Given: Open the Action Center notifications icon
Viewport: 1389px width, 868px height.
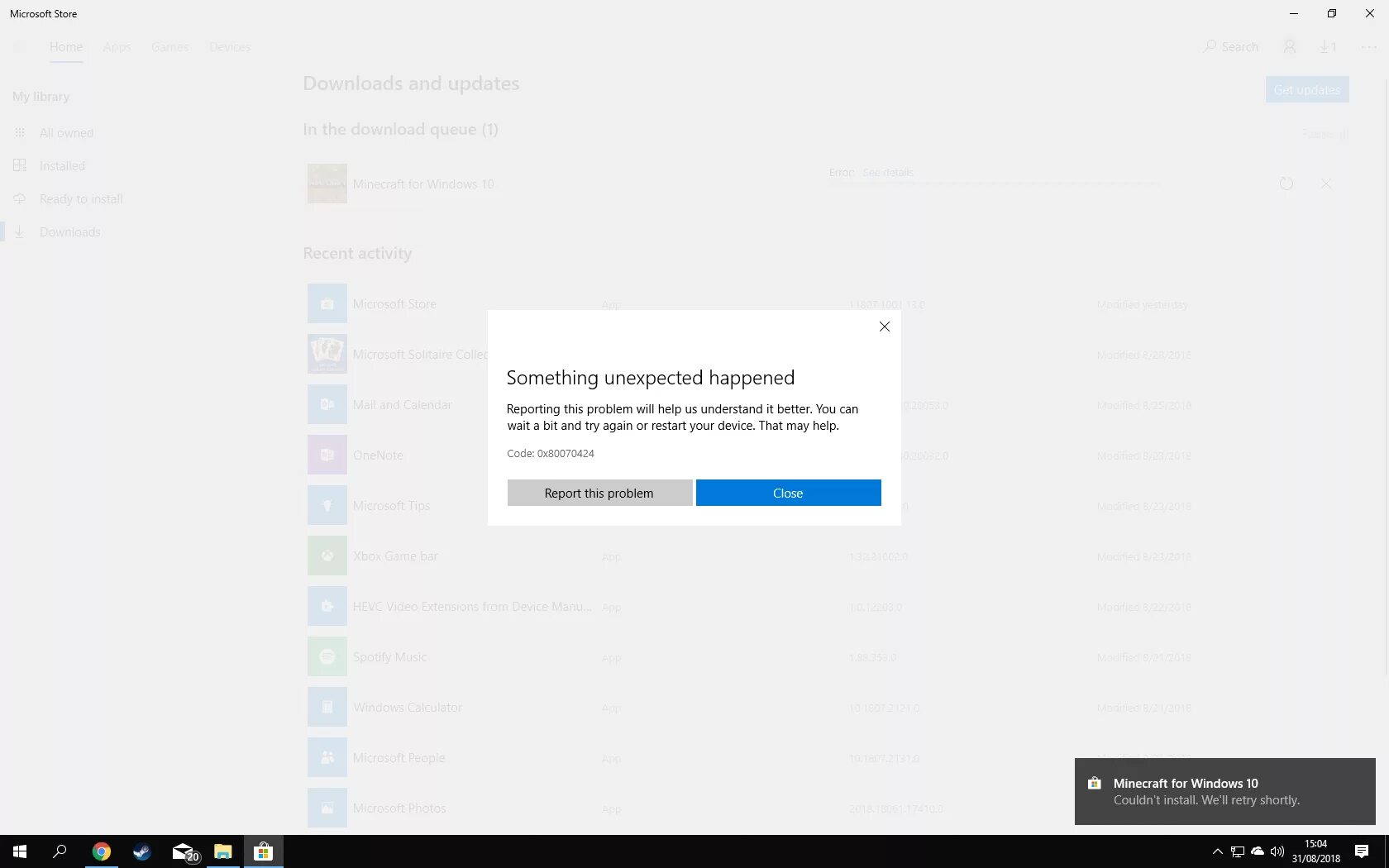Looking at the screenshot, I should [x=1362, y=851].
